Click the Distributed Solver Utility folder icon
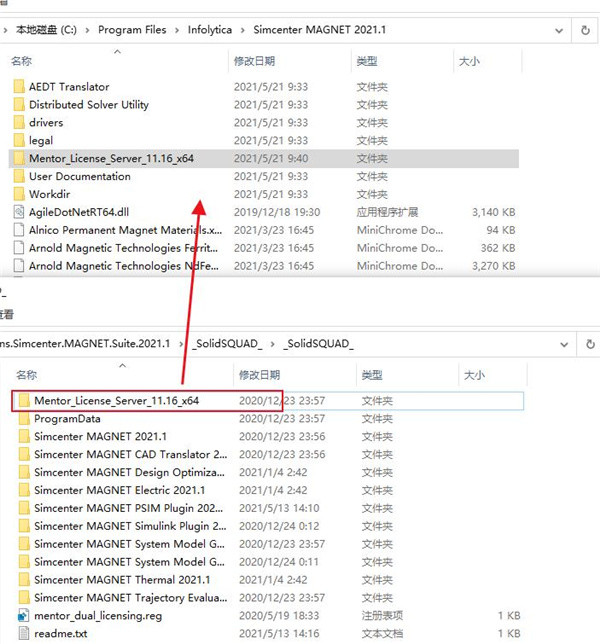 pos(19,105)
